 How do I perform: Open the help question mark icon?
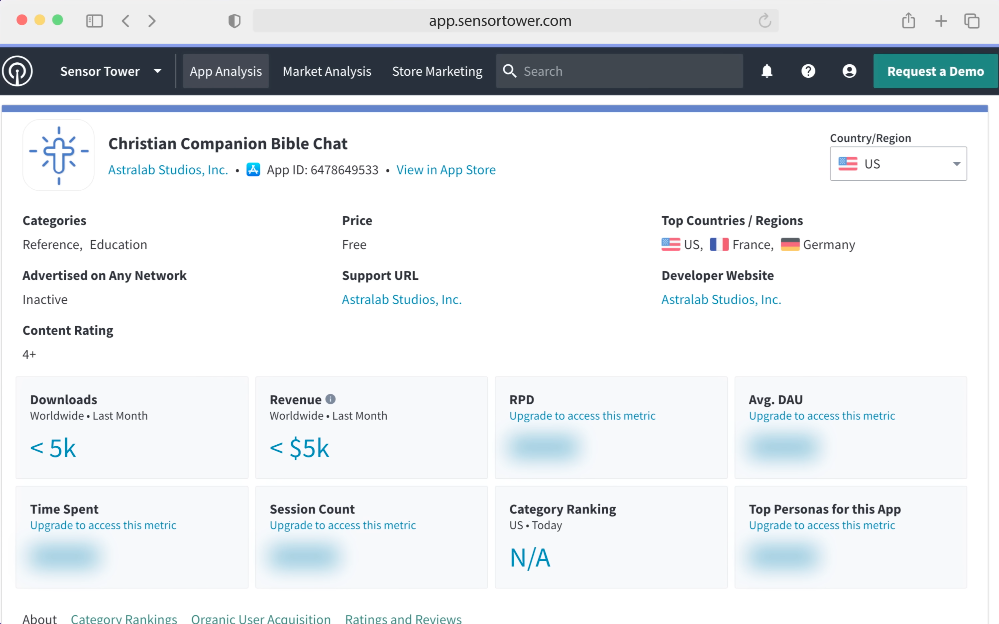point(808,71)
